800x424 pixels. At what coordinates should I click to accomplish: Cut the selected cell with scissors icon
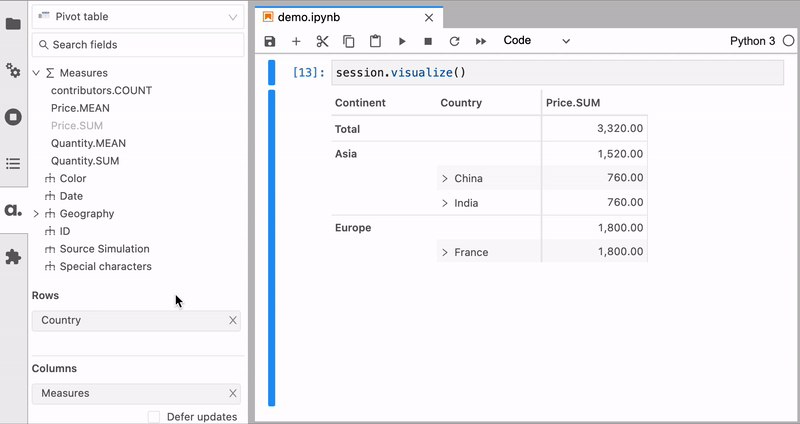click(x=322, y=41)
